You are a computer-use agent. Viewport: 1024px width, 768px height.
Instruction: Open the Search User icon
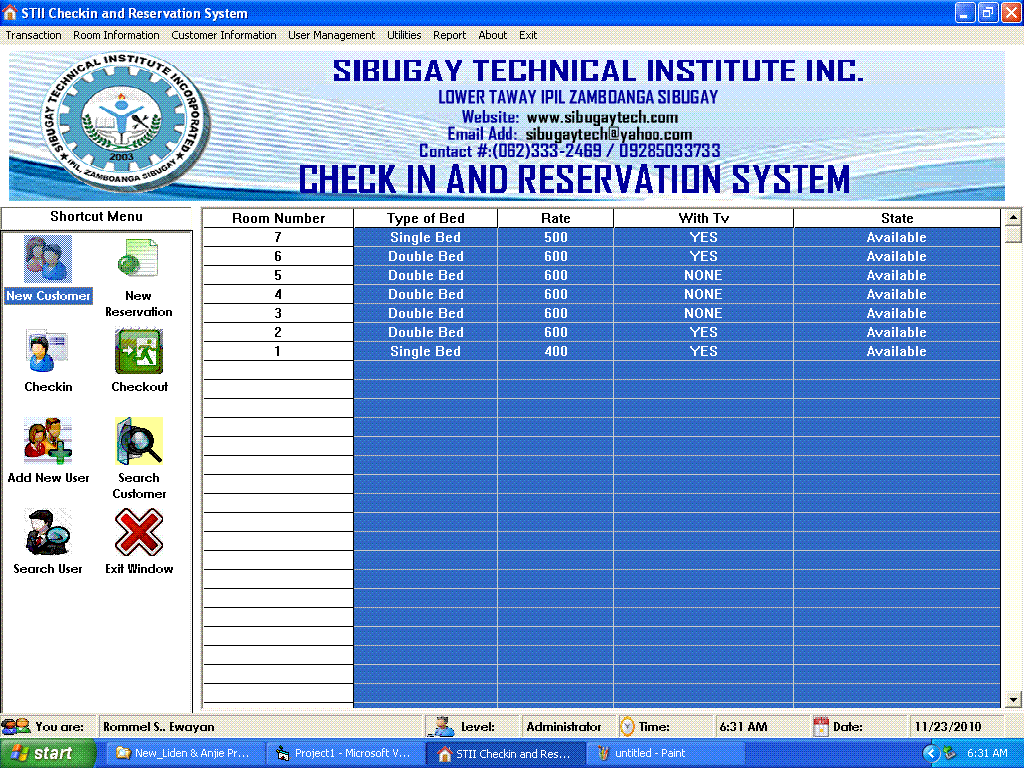coord(48,532)
